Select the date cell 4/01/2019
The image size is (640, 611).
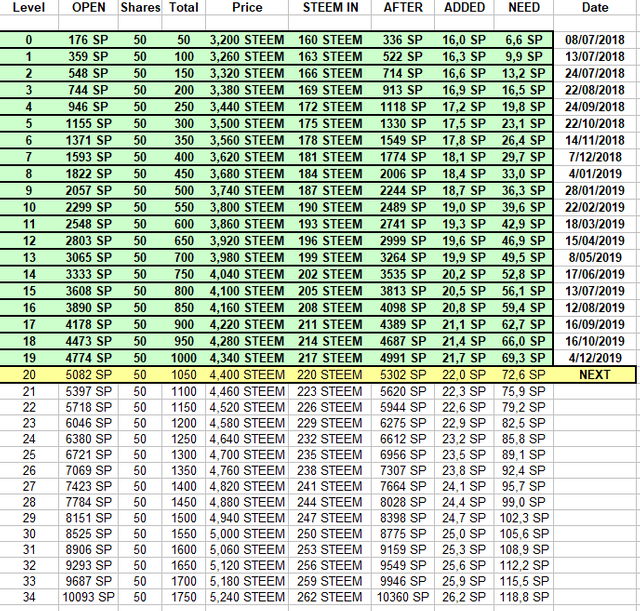pos(595,174)
